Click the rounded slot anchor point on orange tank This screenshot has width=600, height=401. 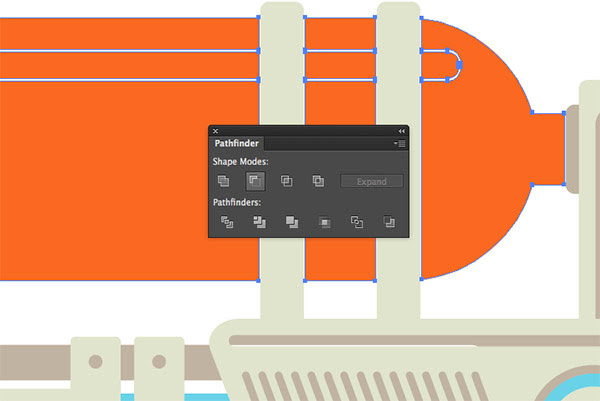pyautogui.click(x=459, y=65)
